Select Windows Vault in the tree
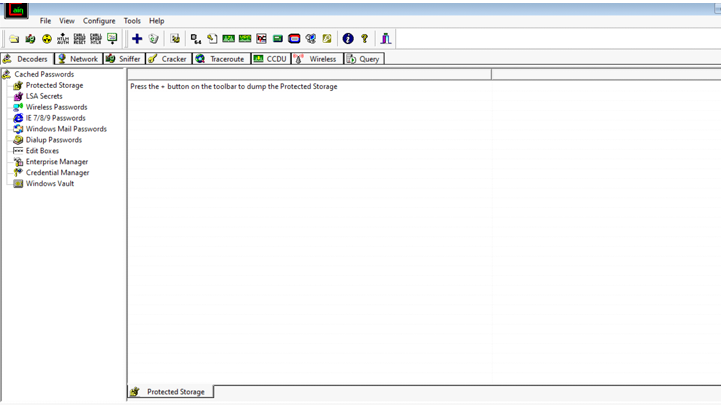Viewport: 722px width, 407px height. (50, 184)
